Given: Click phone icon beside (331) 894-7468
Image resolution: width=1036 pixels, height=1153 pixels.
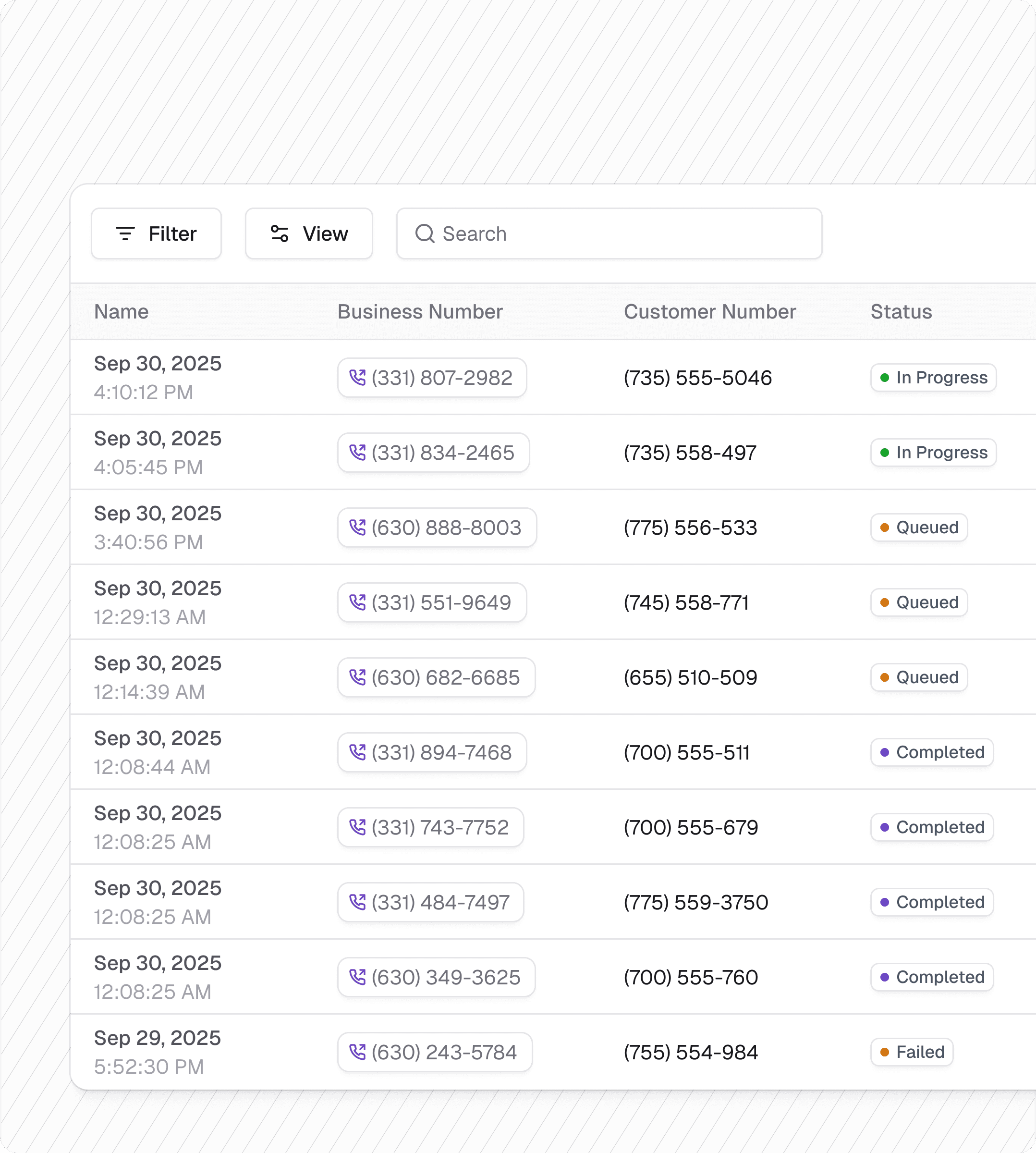Looking at the screenshot, I should coord(357,752).
